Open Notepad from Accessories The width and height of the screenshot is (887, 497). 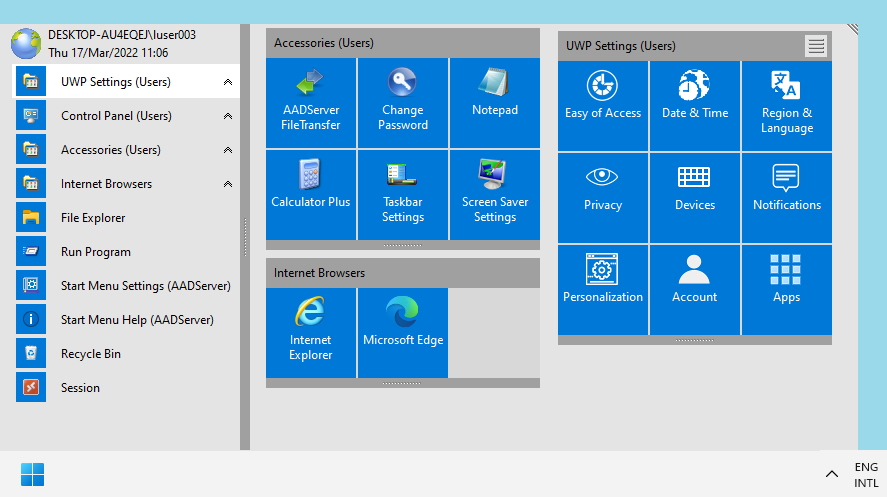495,103
